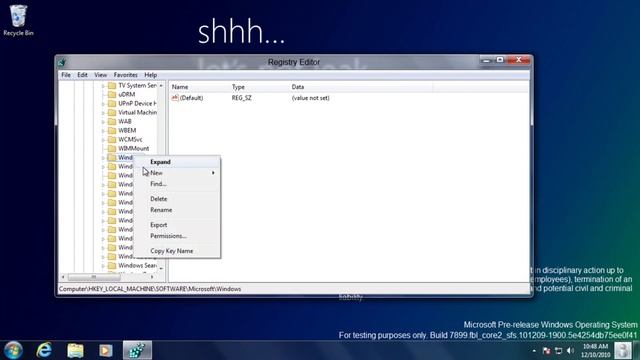Click the tree pane scroll-down arrow
This screenshot has height=360, width=640.
pyautogui.click(x=161, y=269)
